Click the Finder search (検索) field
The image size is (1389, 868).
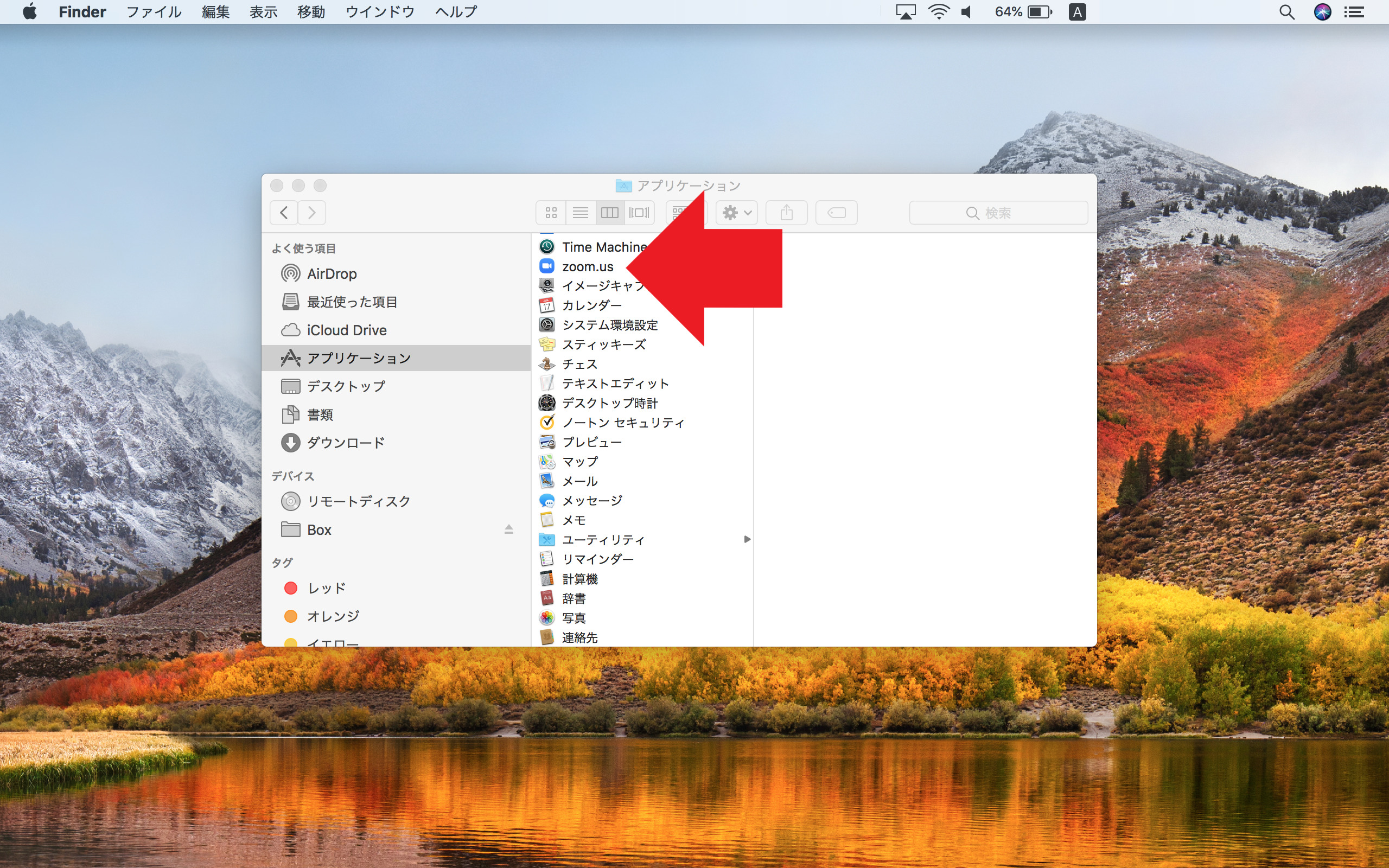coord(998,213)
